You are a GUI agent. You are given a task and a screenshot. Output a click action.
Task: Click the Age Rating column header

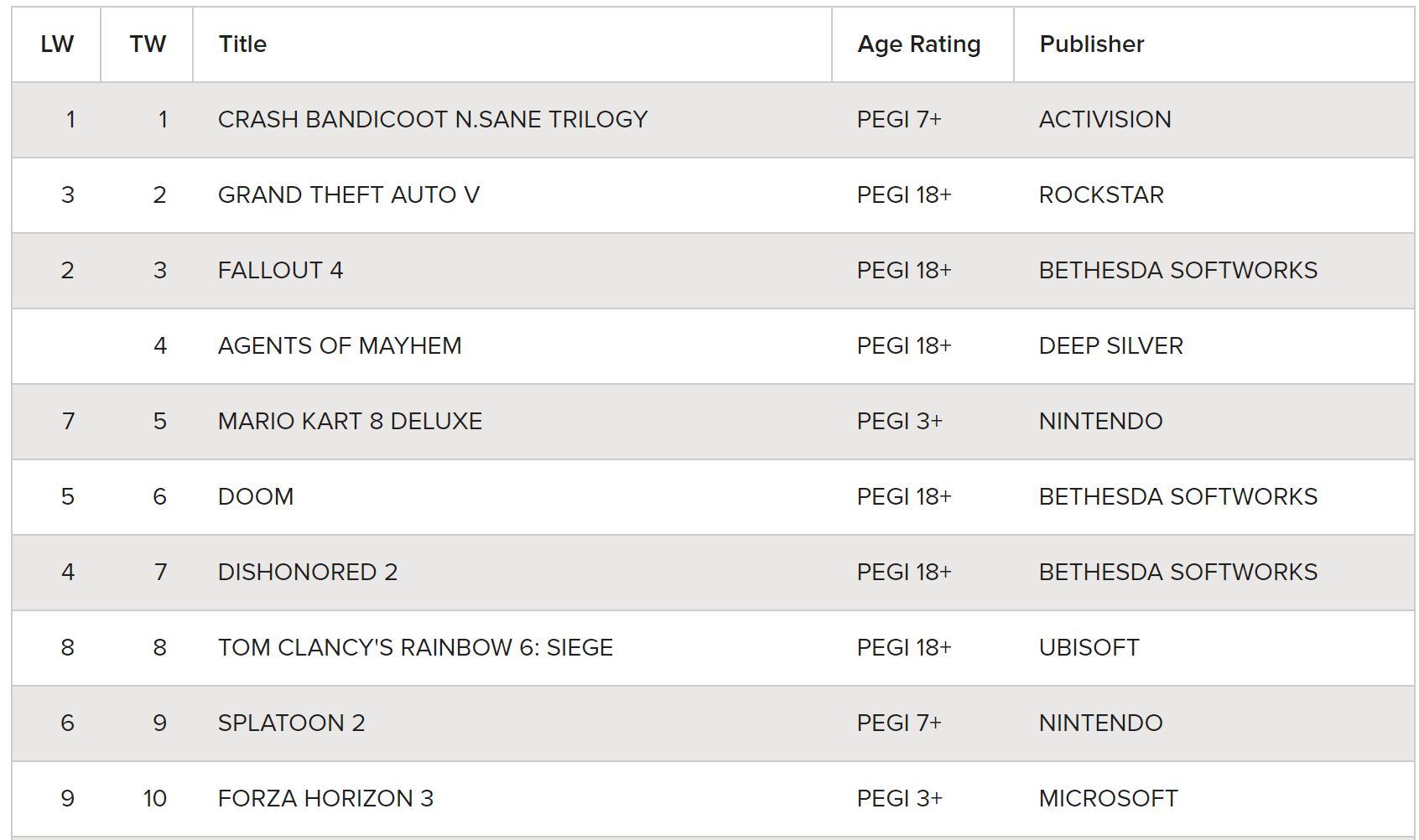pos(918,44)
